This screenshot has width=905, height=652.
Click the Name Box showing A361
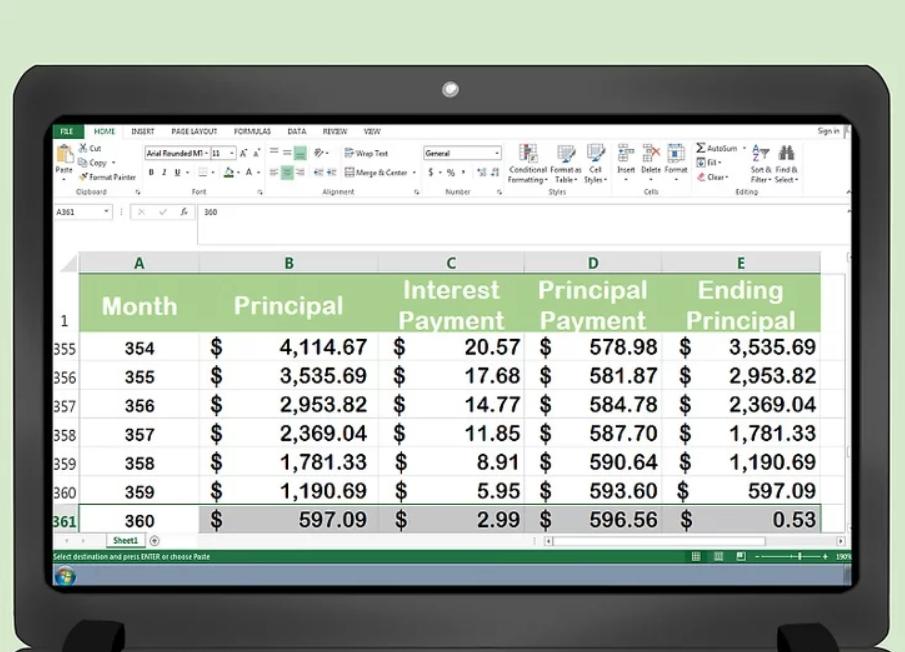point(82,212)
